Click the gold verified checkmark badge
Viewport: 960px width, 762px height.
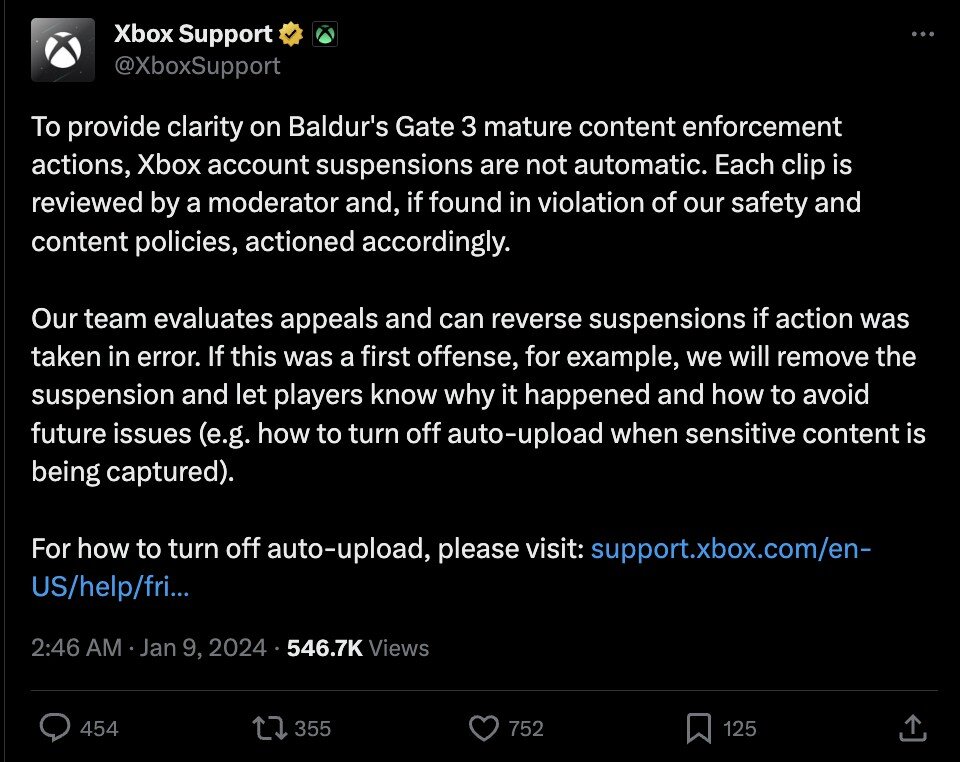(291, 35)
